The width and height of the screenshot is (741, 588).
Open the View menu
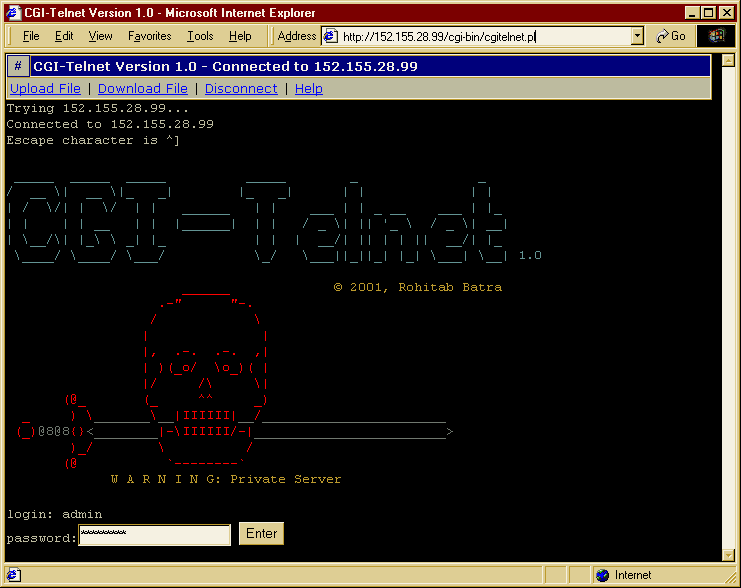tap(101, 36)
